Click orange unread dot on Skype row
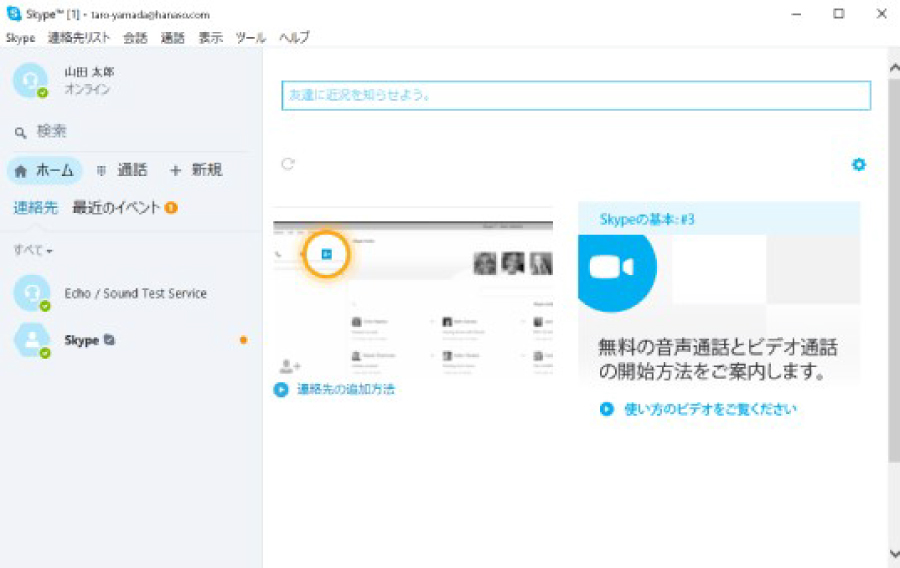This screenshot has width=900, height=568. click(243, 340)
